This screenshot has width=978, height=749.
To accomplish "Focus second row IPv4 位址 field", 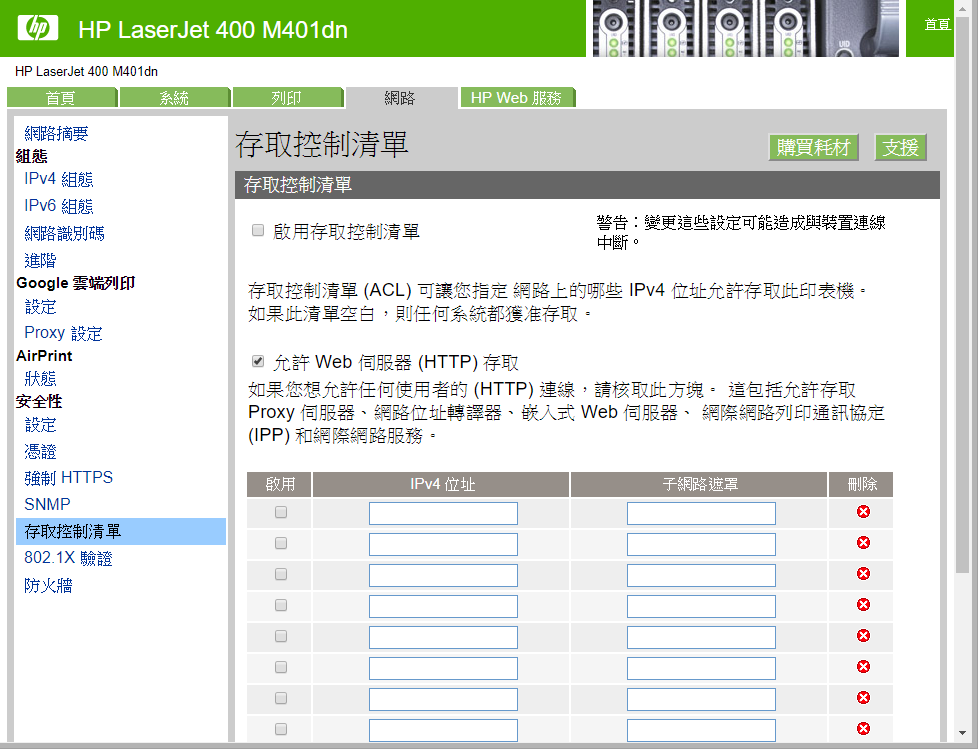I will click(443, 544).
